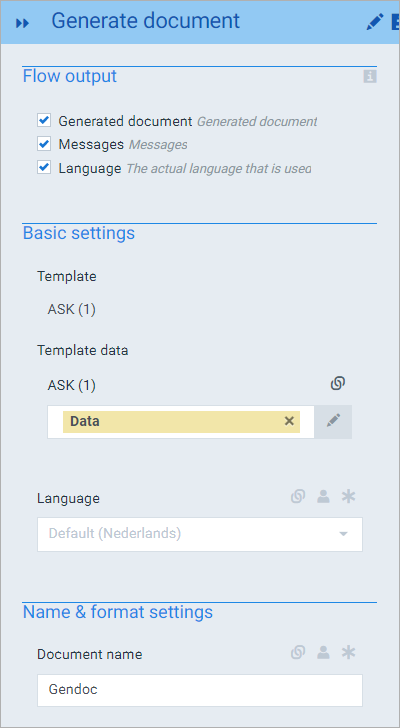Viewport: 400px width, 728px height.
Task: Open the Default (Nederlands) language dropdown
Action: pos(200,534)
